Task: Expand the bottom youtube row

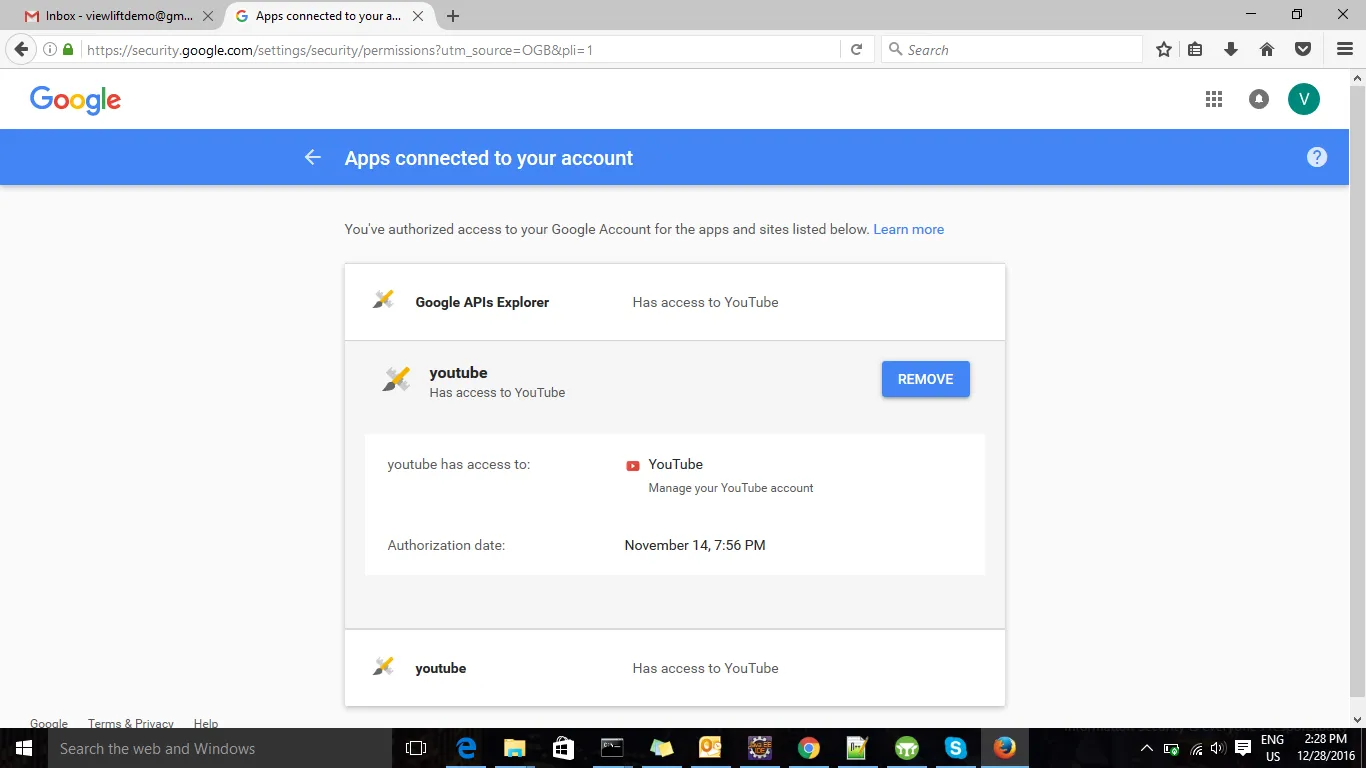Action: 675,668
